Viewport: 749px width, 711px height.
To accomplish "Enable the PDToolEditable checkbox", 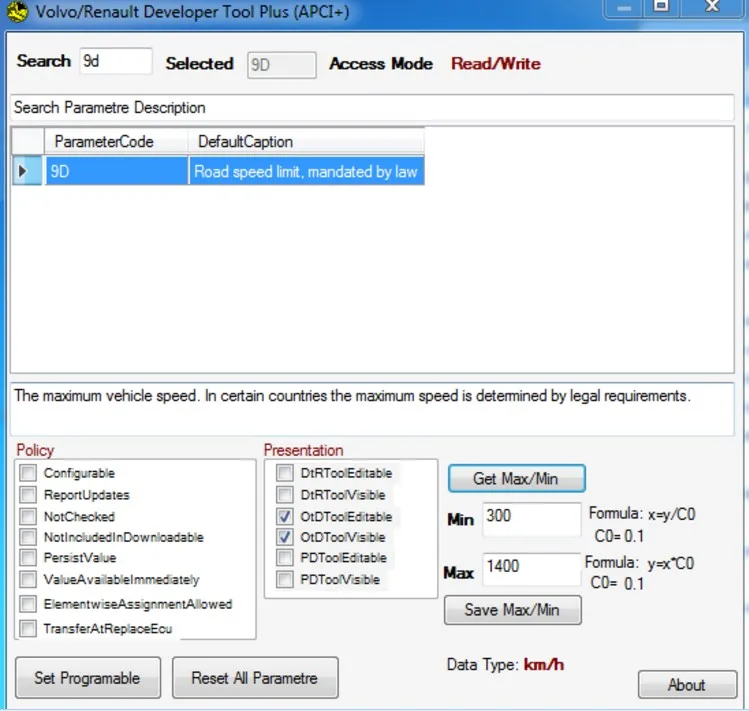I will click(x=285, y=558).
